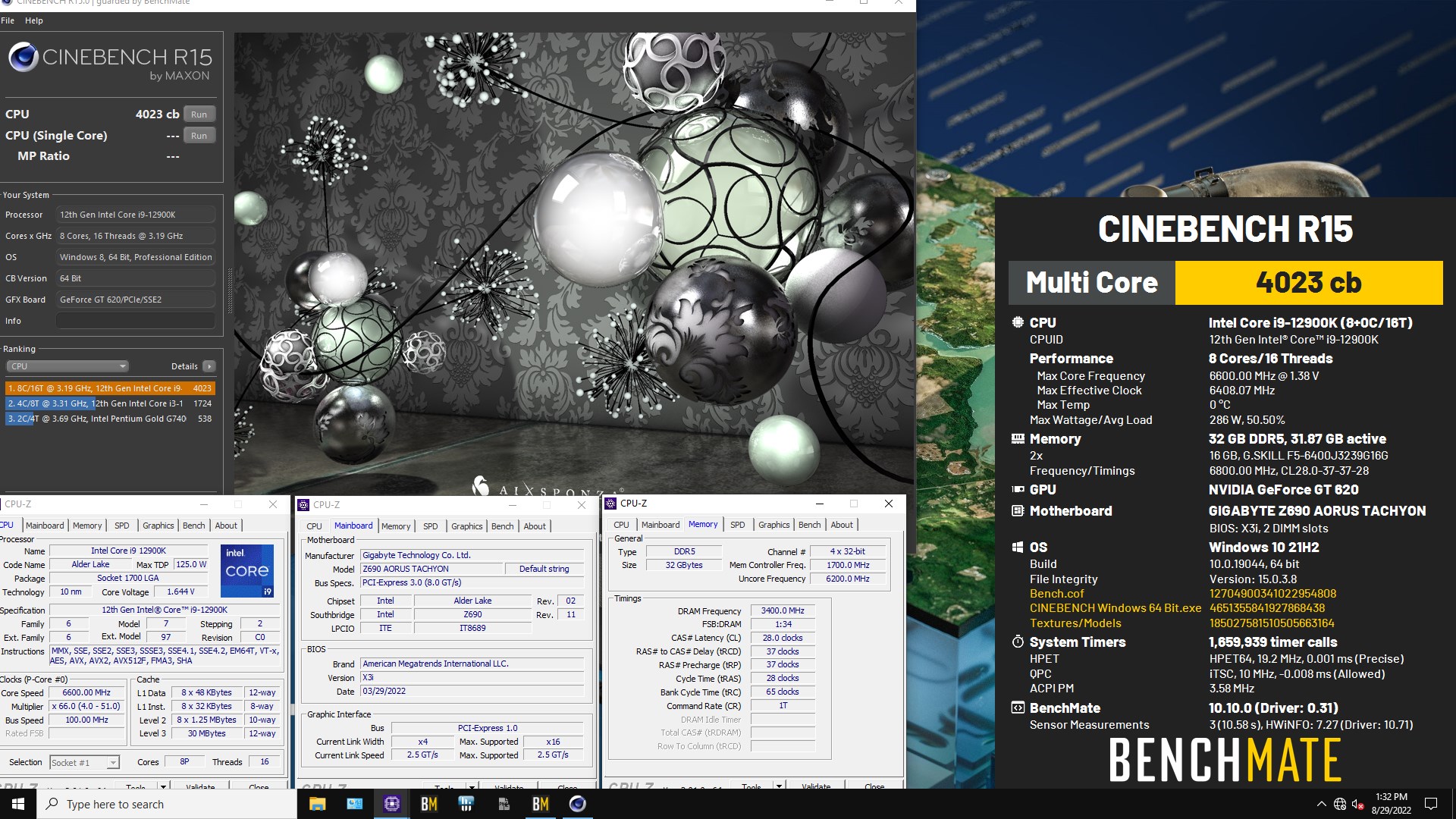Open Tools dropdown arrow in middle CPU-Z

point(472,786)
